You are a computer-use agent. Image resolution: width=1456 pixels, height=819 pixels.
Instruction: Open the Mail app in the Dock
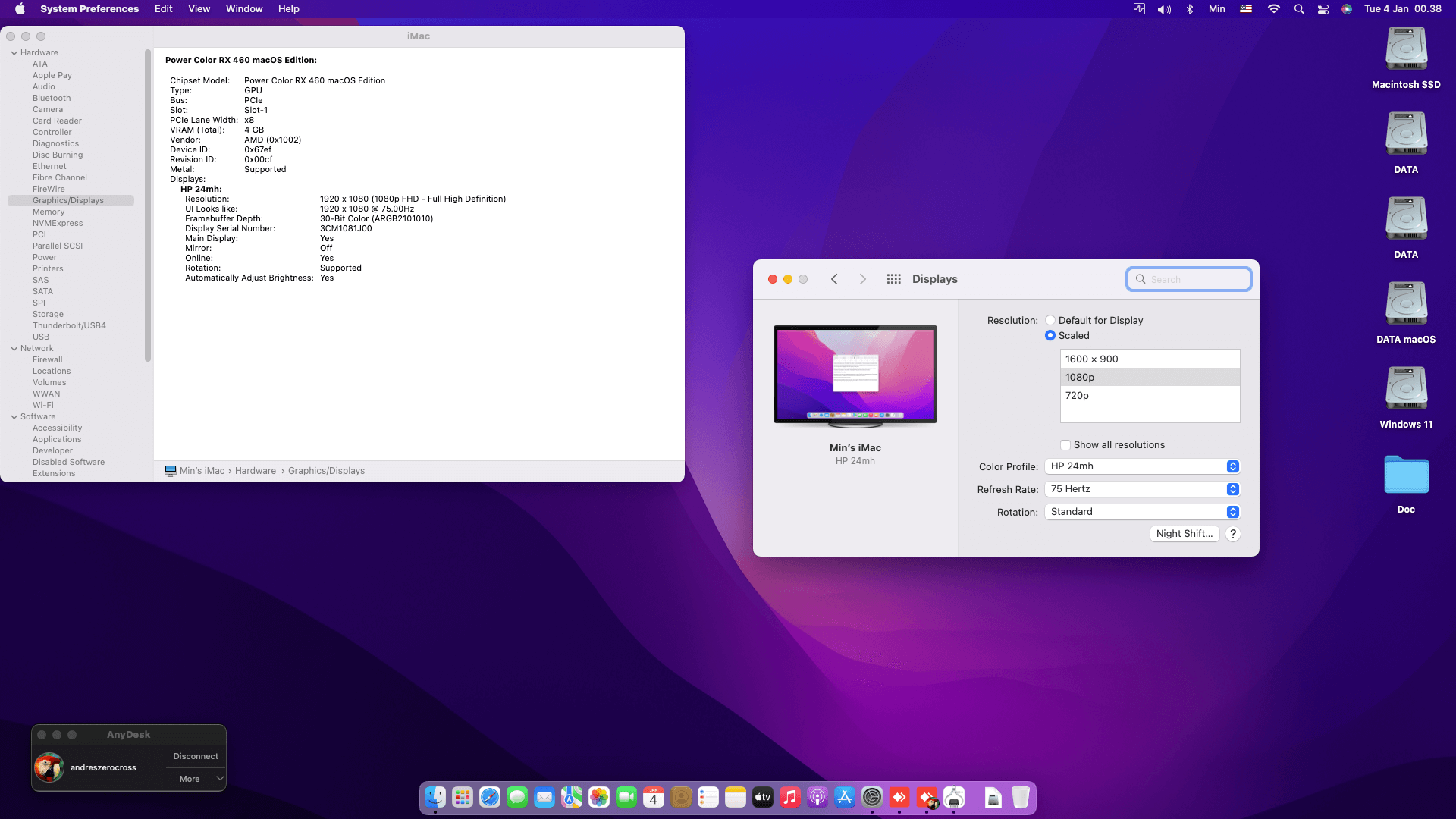[x=544, y=797]
